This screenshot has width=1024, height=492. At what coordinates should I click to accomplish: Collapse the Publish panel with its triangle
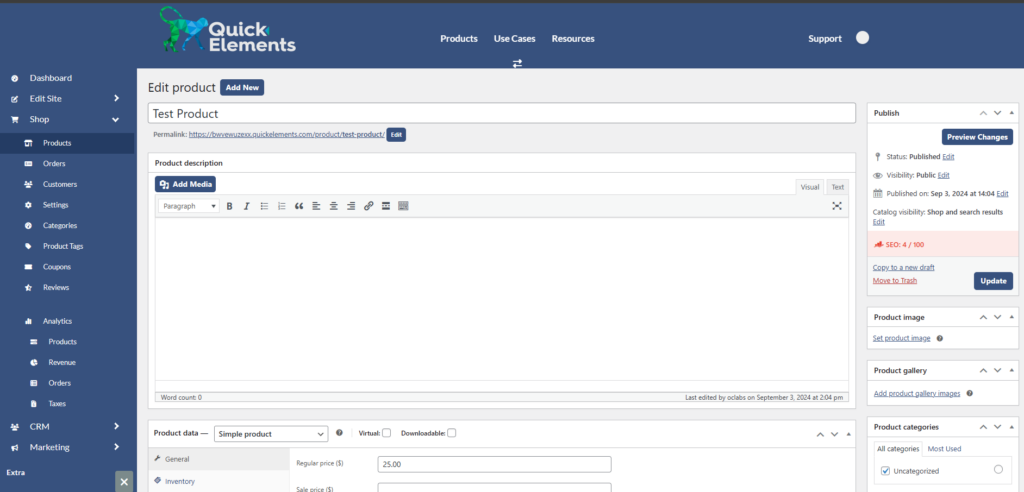[x=1012, y=113]
